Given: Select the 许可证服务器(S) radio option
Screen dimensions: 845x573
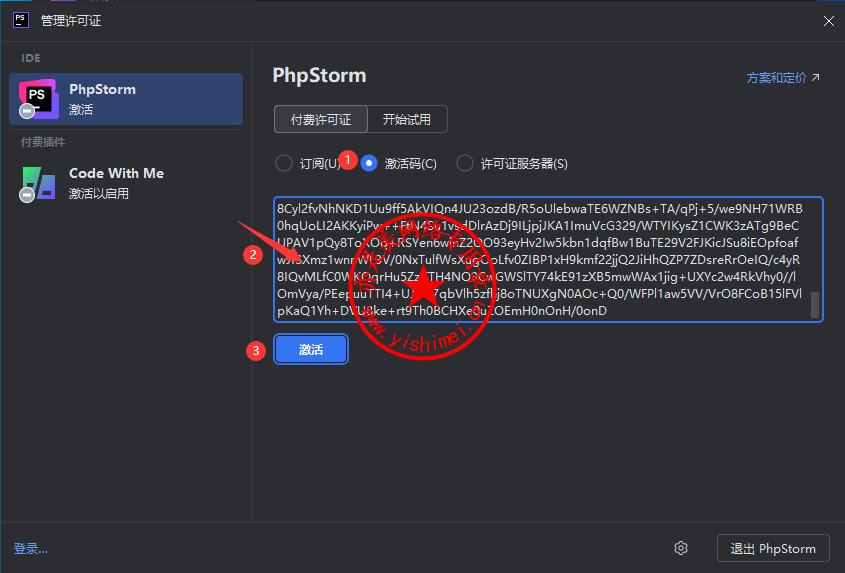Looking at the screenshot, I should click(465, 163).
